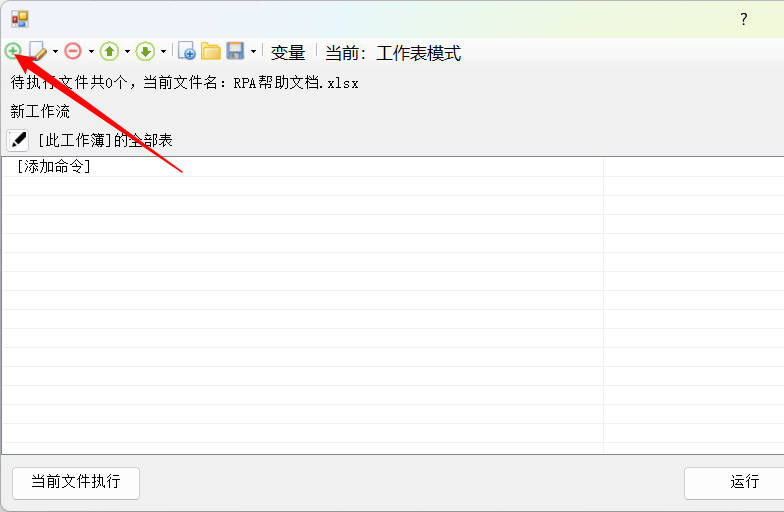This screenshot has width=784, height=512.
Task: Create a new workflow document
Action: point(186,51)
